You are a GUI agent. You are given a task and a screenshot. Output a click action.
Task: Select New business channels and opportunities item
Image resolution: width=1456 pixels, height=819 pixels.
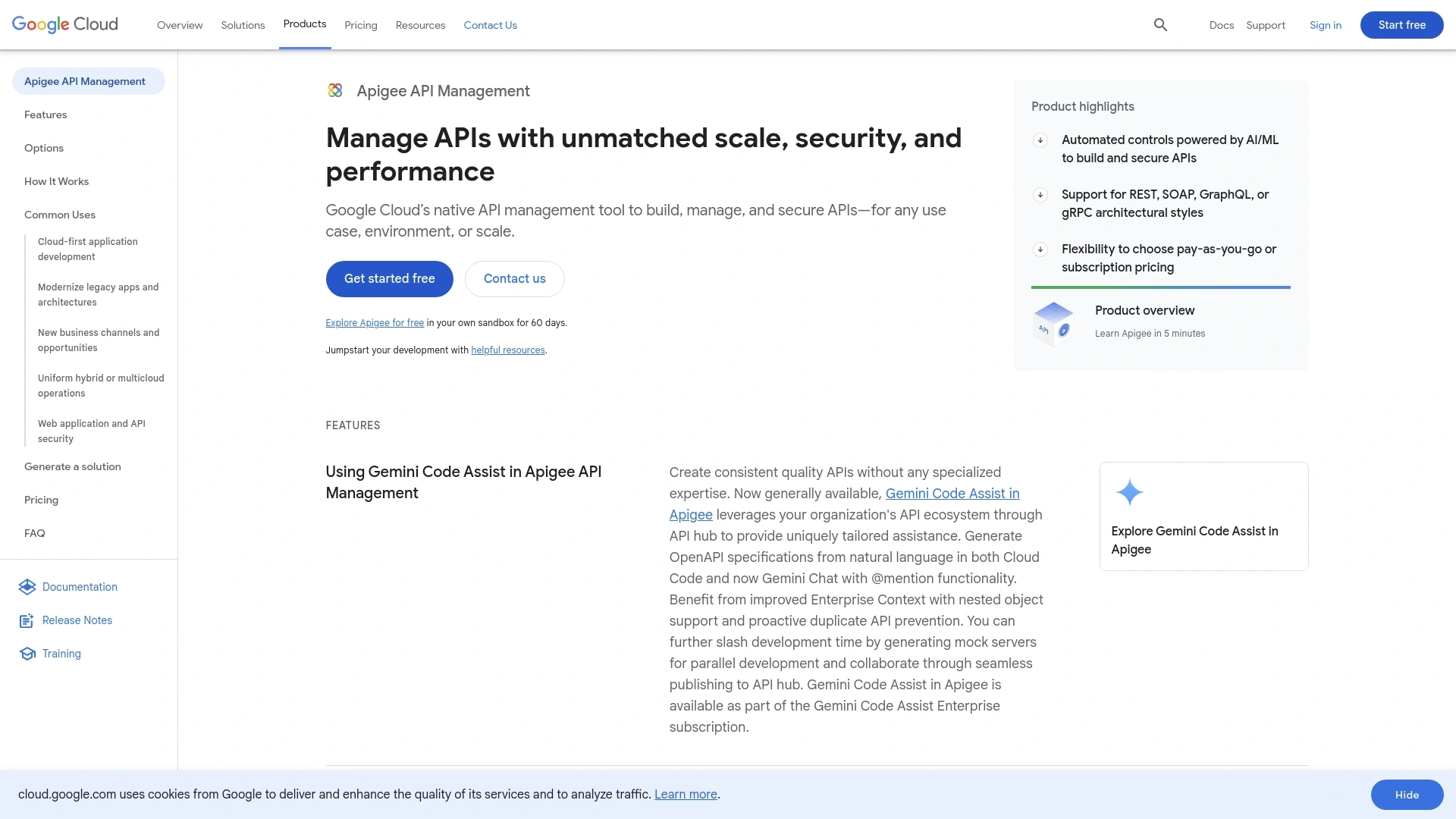[x=99, y=340]
